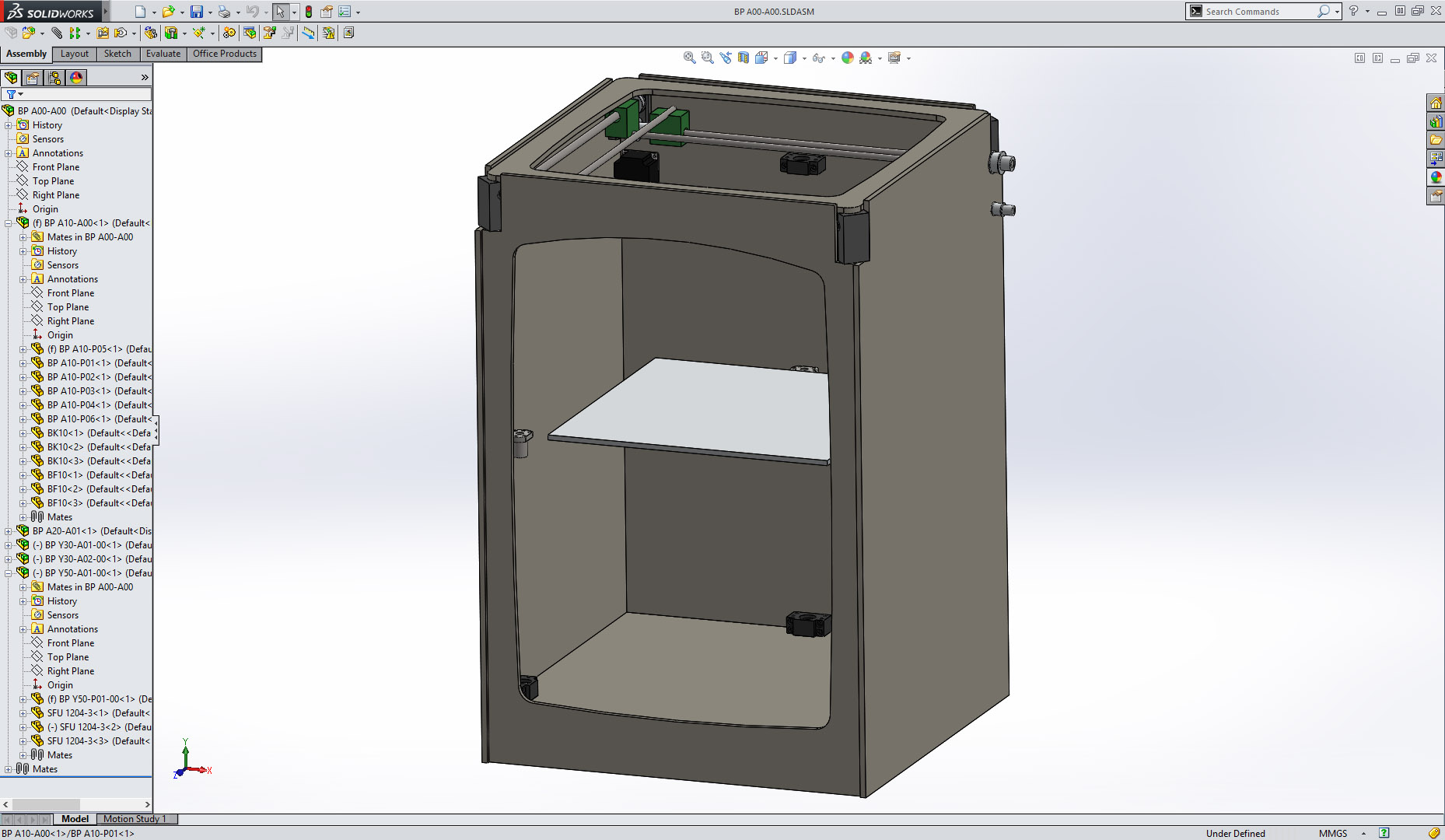Open the Custom Properties task pane tab
The image size is (1445, 840).
point(1436,197)
